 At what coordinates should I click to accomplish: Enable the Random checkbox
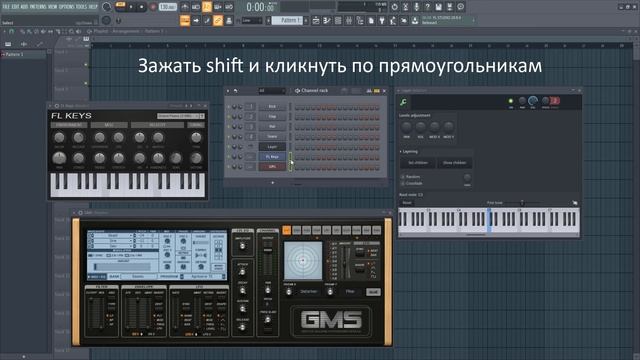(x=402, y=177)
